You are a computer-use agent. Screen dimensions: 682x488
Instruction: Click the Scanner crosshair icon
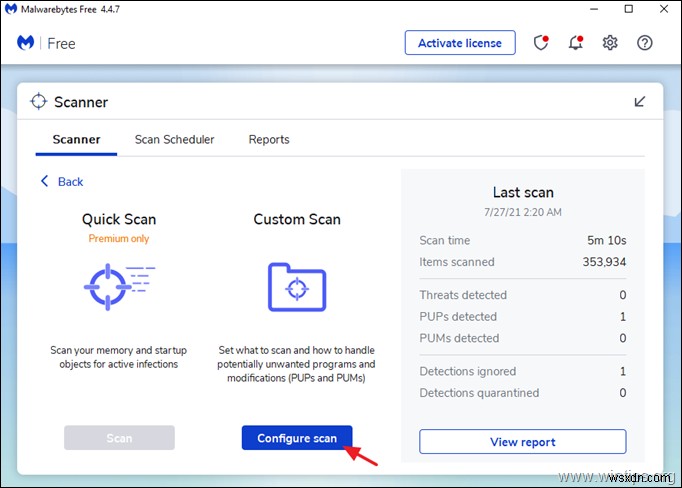tap(39, 102)
